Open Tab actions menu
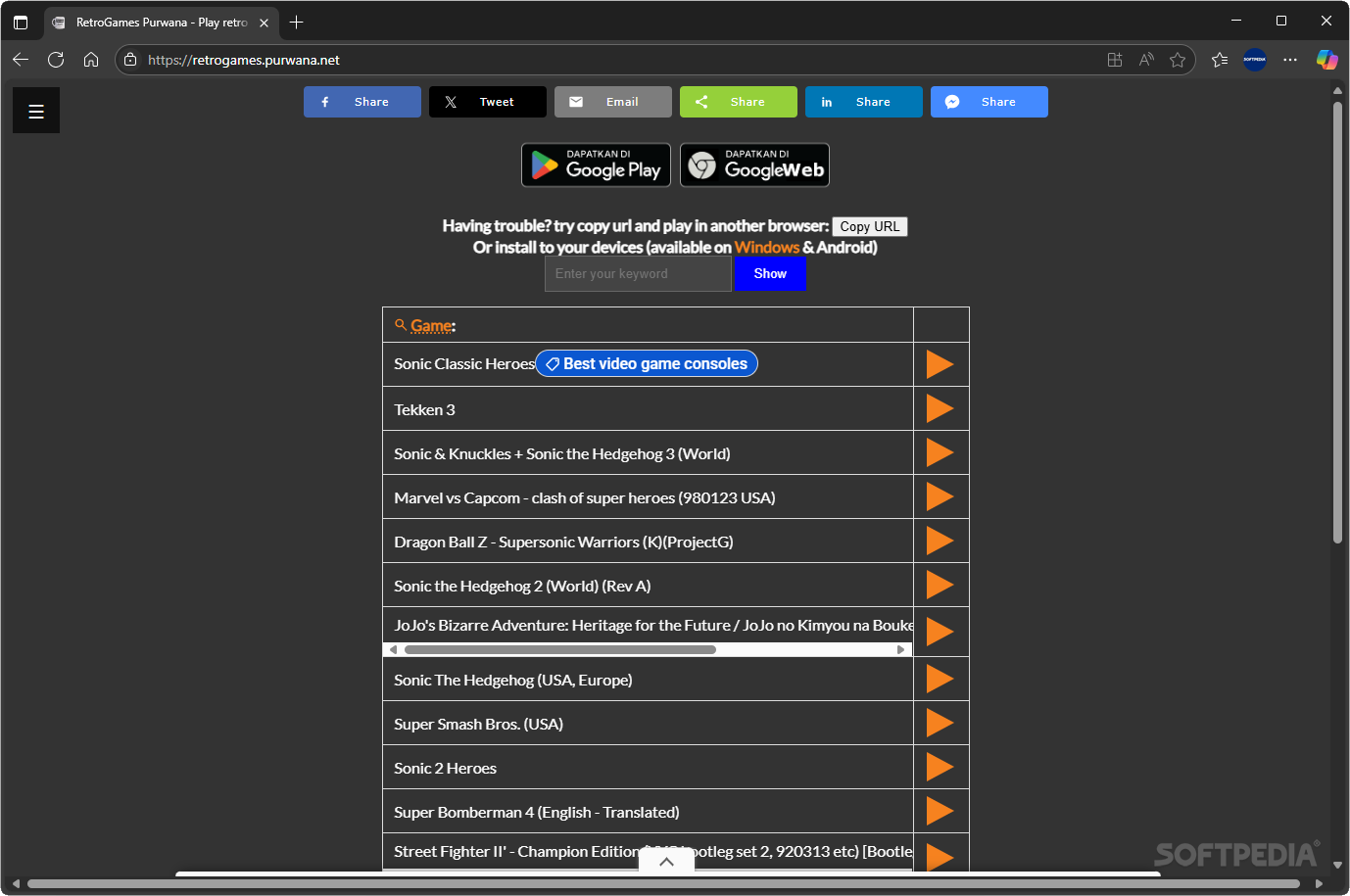The width and height of the screenshot is (1350, 896). point(21,22)
